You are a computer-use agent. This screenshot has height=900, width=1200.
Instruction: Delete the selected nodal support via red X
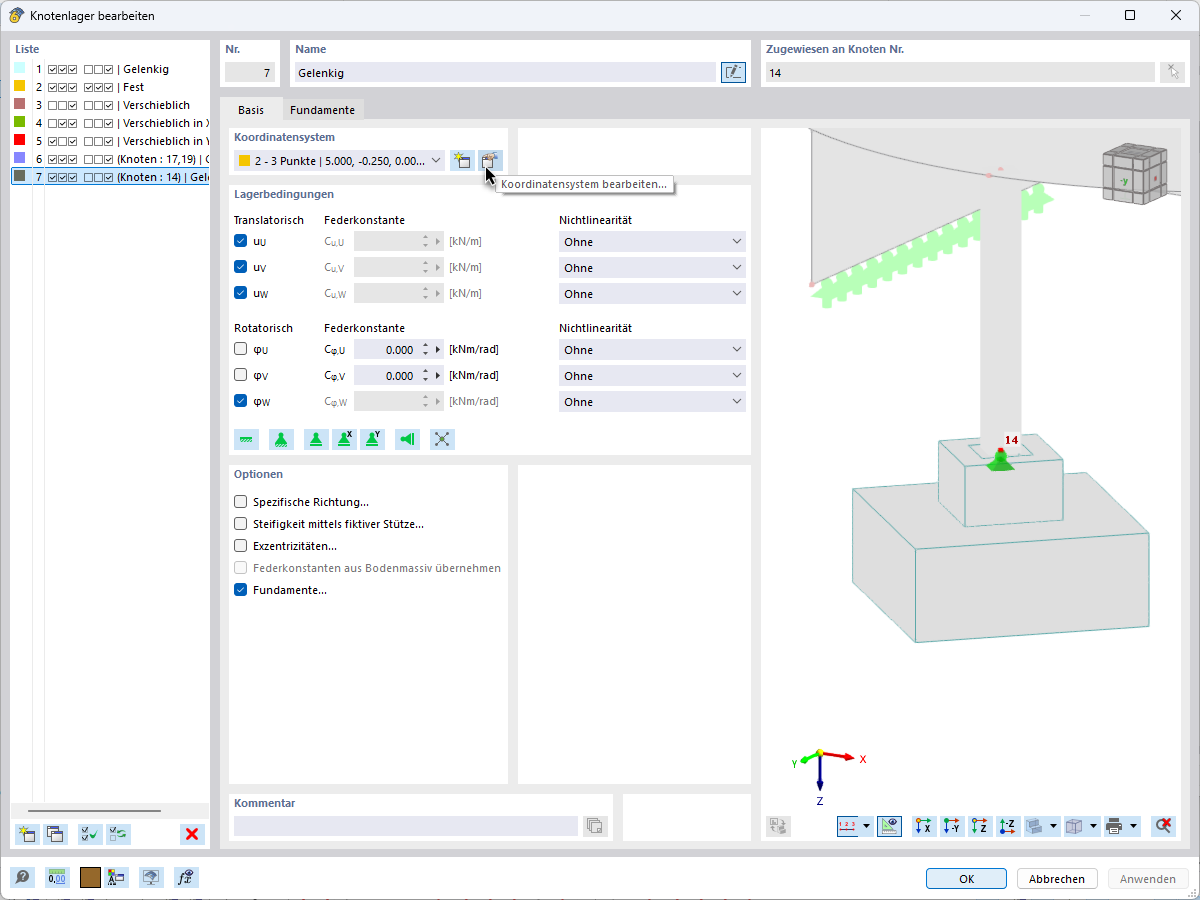point(192,834)
